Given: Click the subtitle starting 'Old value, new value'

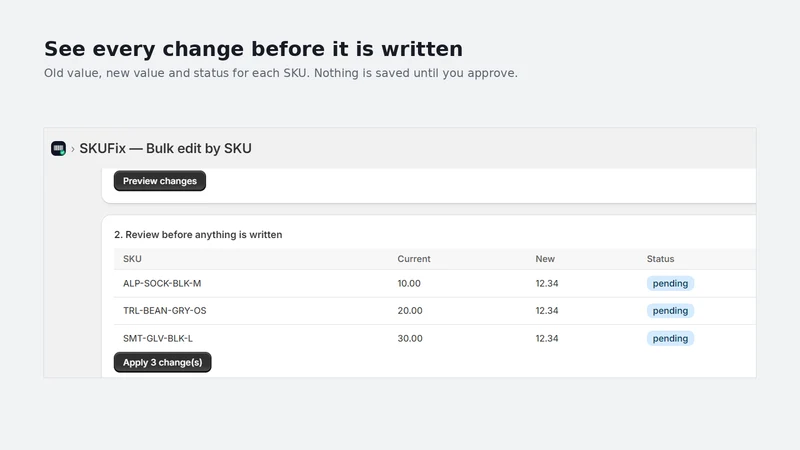Looking at the screenshot, I should point(281,73).
